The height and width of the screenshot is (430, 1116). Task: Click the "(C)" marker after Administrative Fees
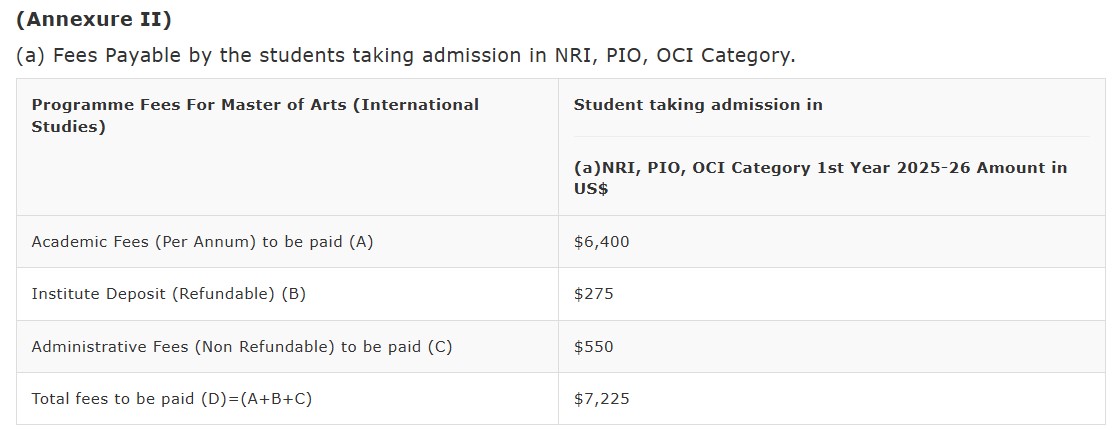click(440, 347)
